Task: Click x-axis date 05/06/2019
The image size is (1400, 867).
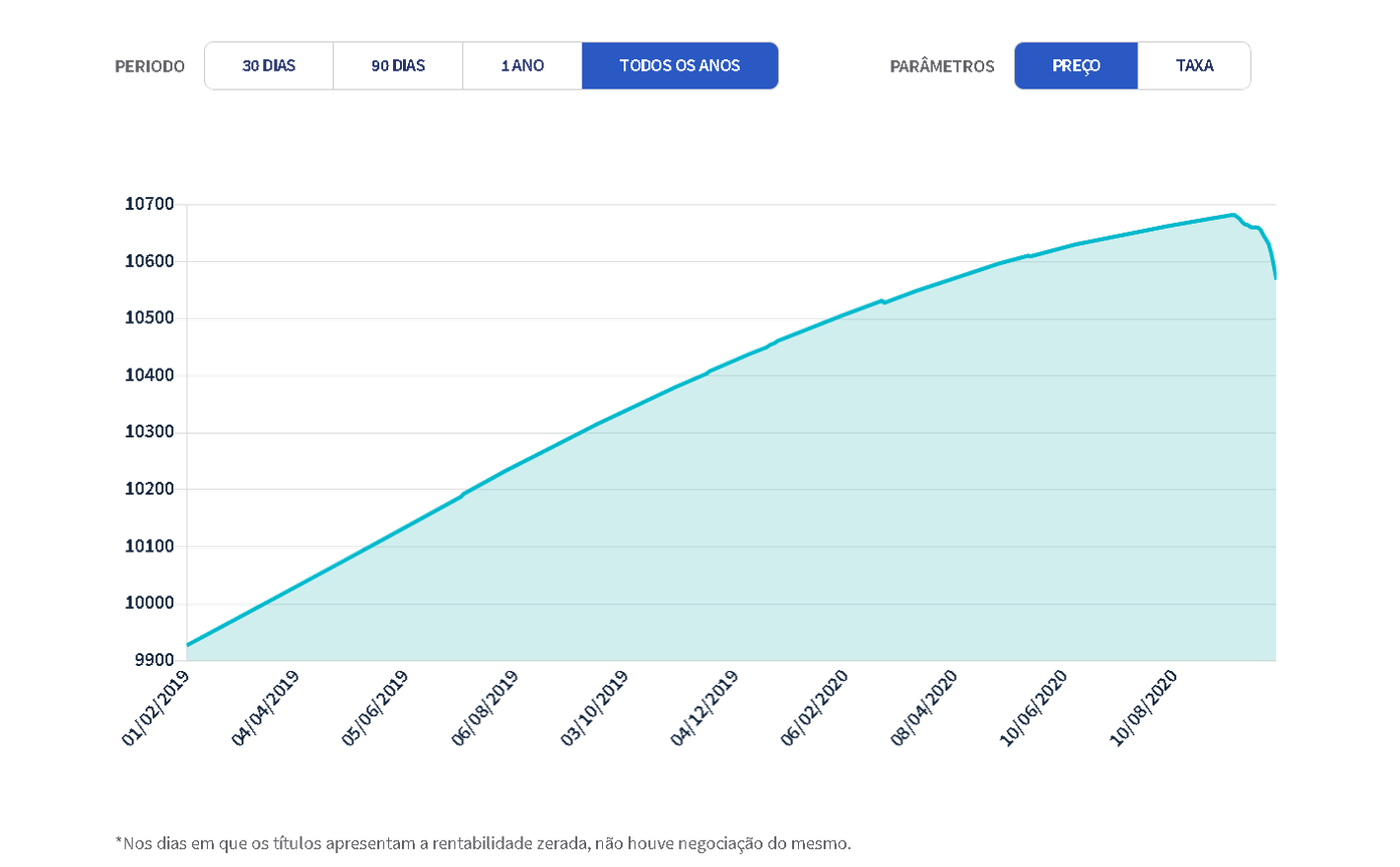Action: click(x=374, y=708)
